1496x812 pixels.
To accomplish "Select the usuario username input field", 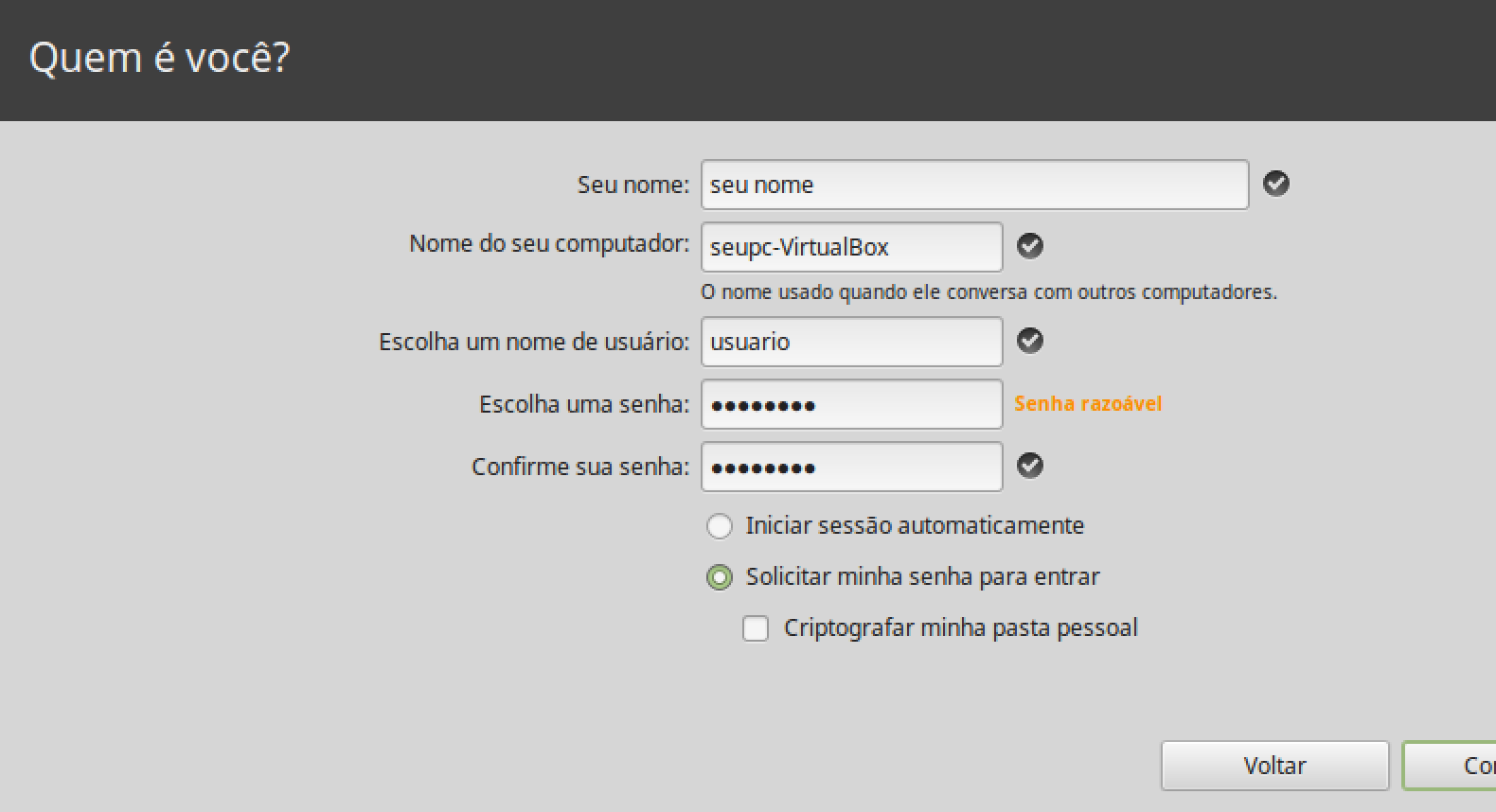I will click(x=850, y=342).
